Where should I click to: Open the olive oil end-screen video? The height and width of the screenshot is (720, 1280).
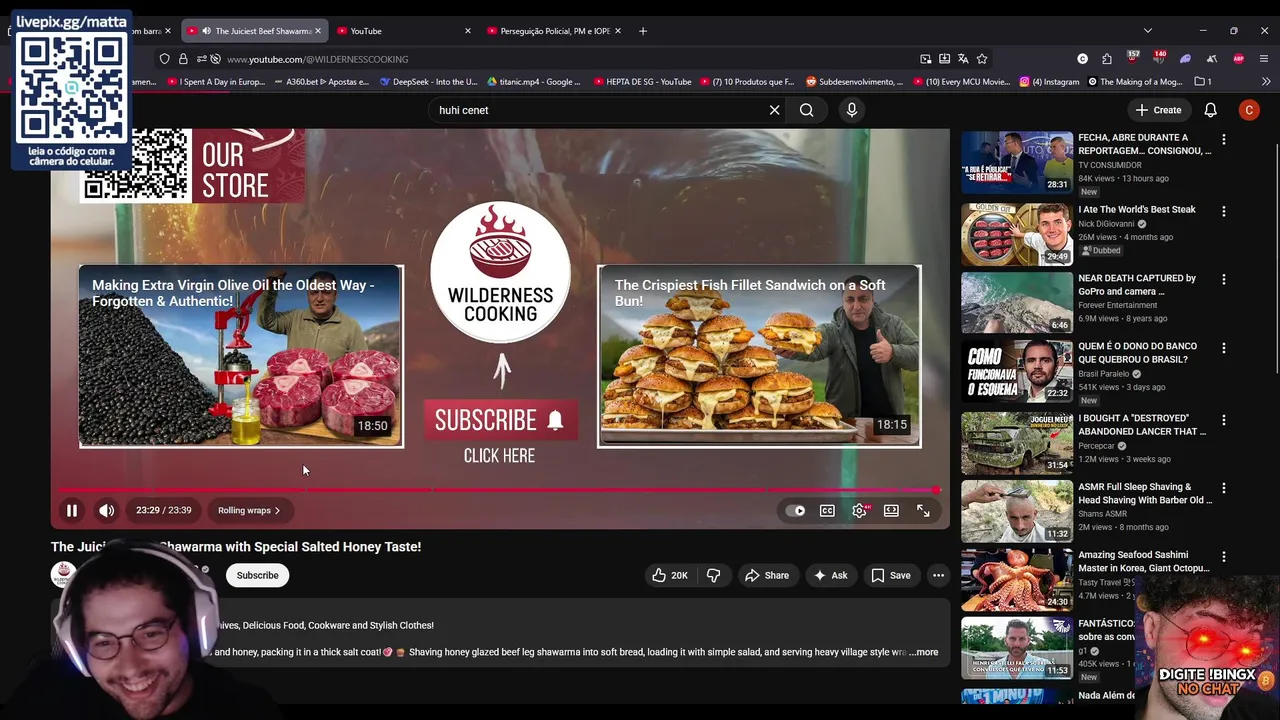[241, 356]
